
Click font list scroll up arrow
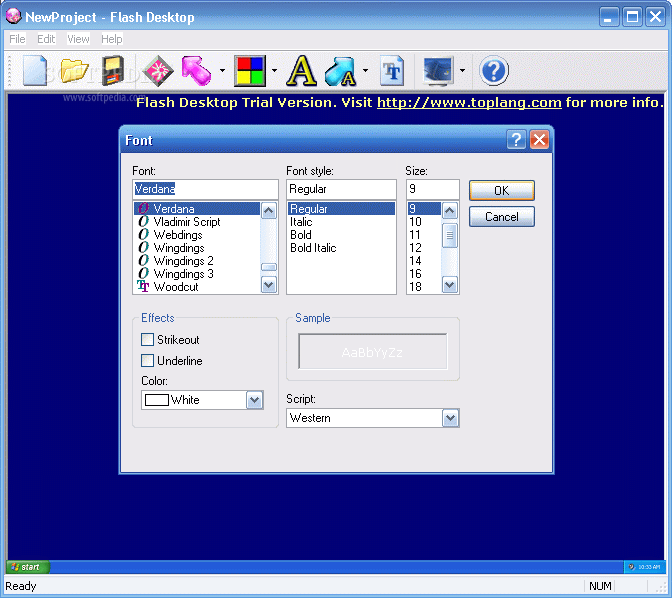coord(269,210)
